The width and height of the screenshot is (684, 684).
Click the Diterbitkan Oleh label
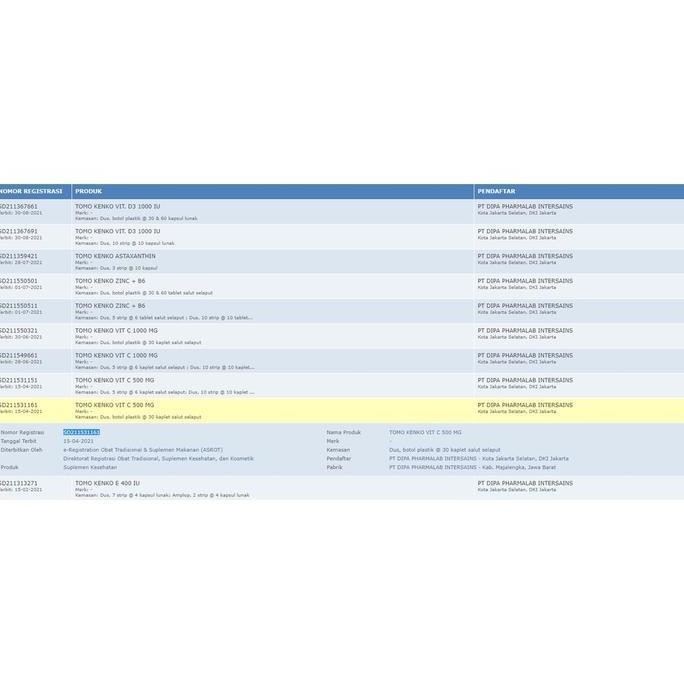pos(21,450)
